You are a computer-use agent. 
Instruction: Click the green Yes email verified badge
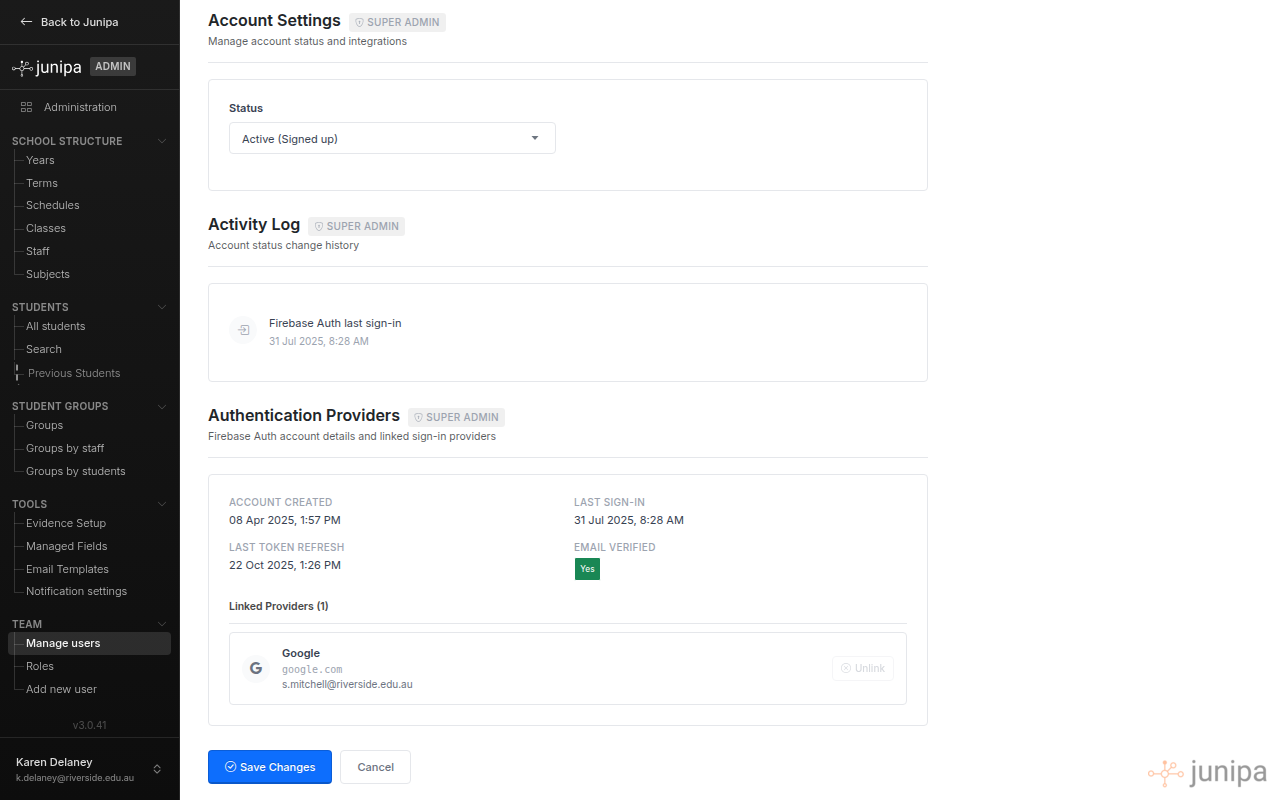tap(587, 568)
